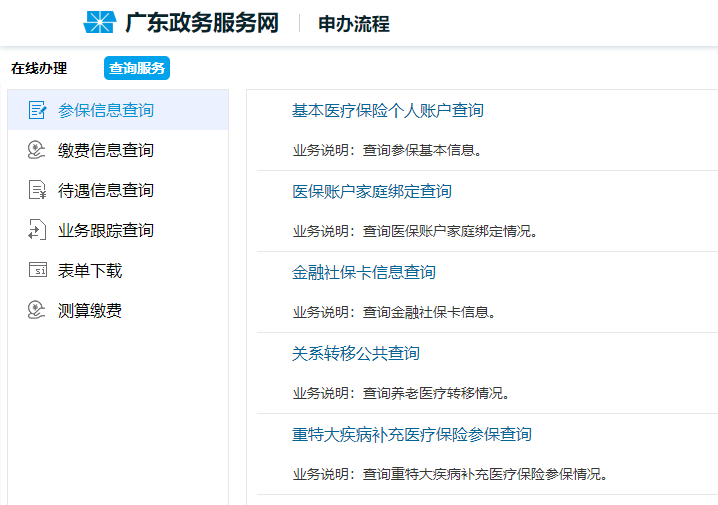Open 基本医疗保险个人账户查询 link

tap(388, 110)
